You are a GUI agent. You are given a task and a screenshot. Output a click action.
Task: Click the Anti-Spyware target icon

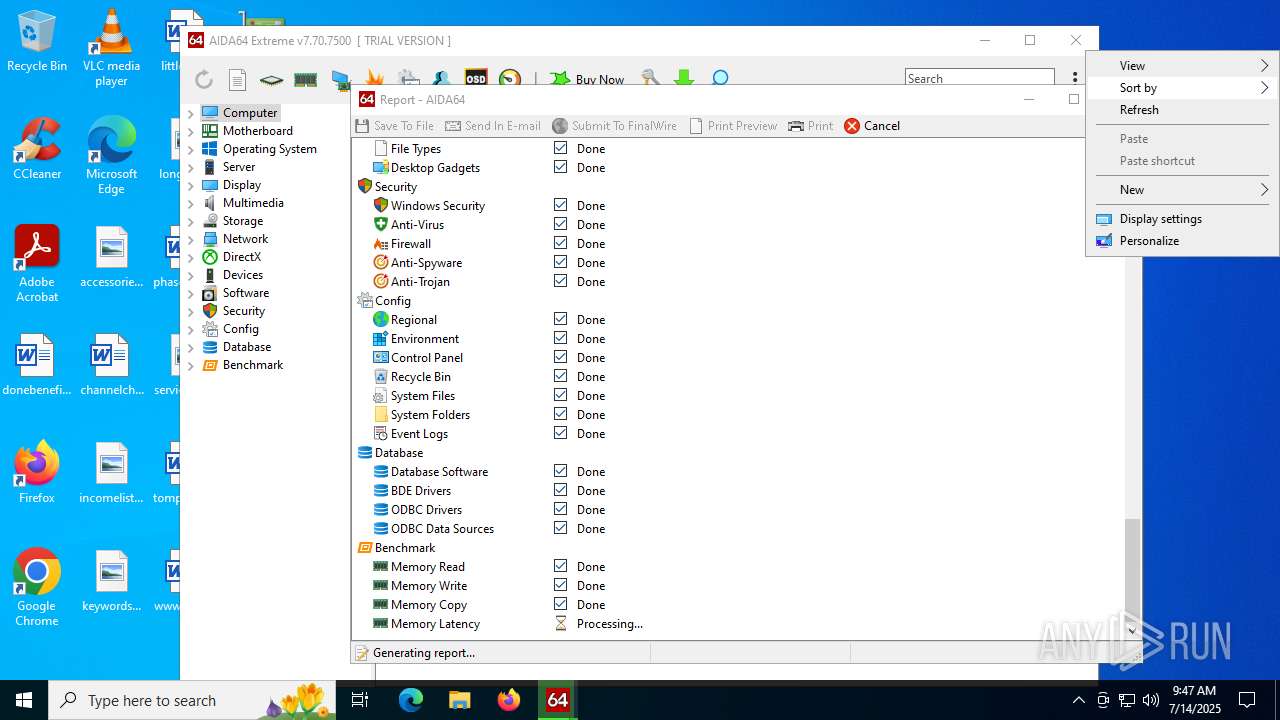(x=380, y=262)
